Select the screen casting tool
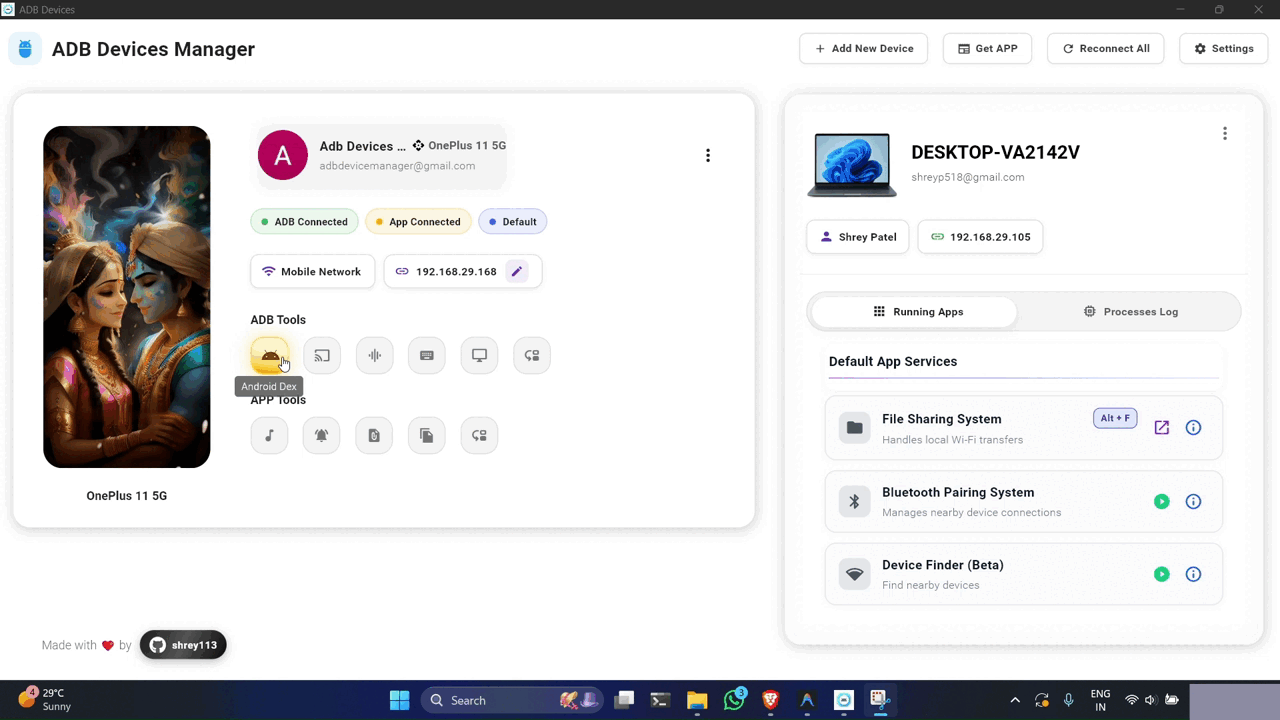The image size is (1280, 720). tap(321, 355)
